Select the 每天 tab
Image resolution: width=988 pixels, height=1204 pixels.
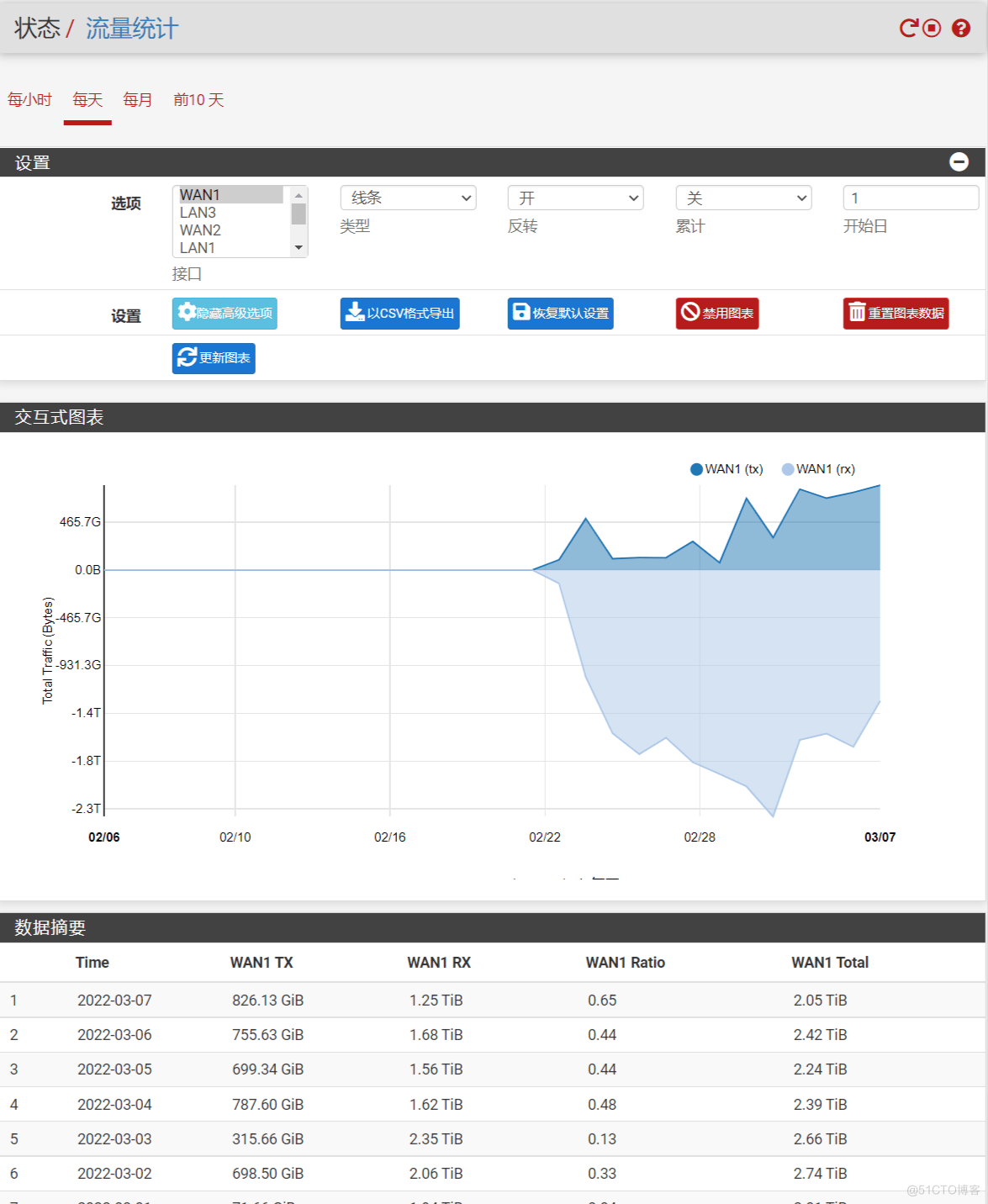coord(87,100)
